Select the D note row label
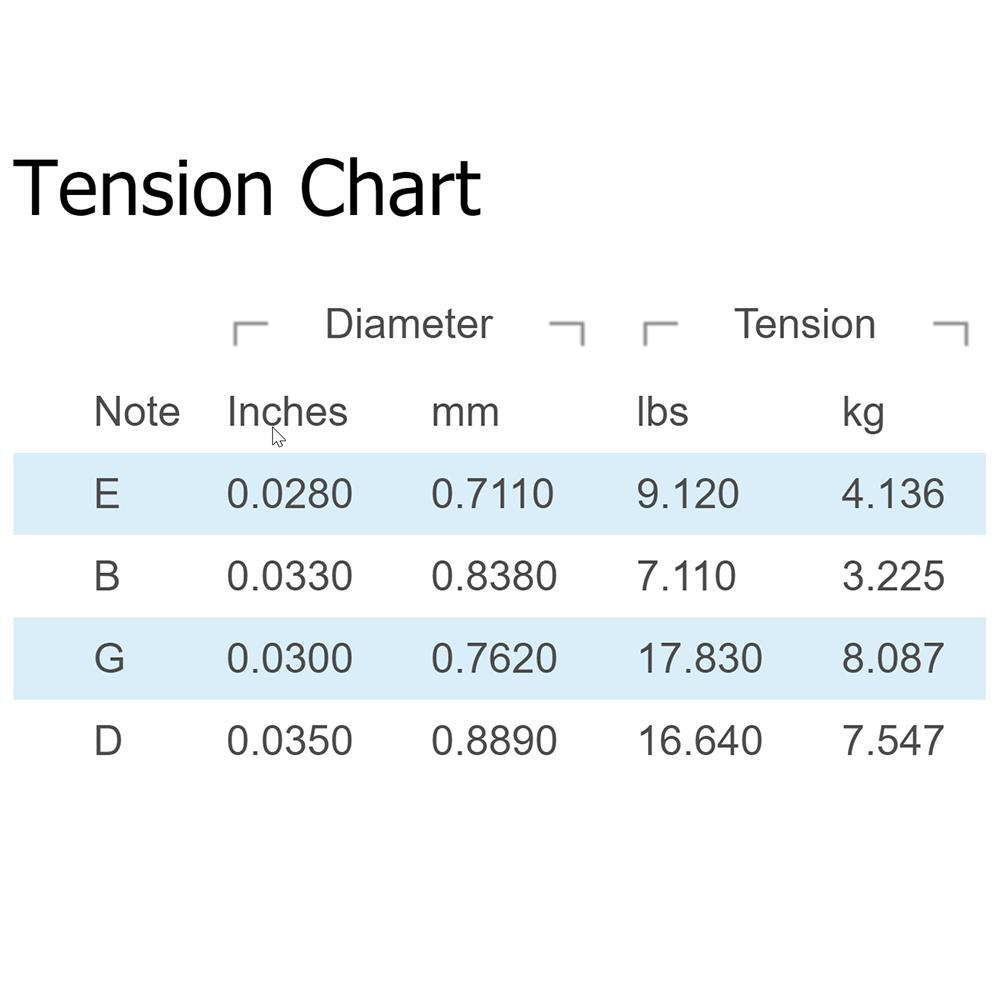This screenshot has height=1000, width=1000. point(108,740)
